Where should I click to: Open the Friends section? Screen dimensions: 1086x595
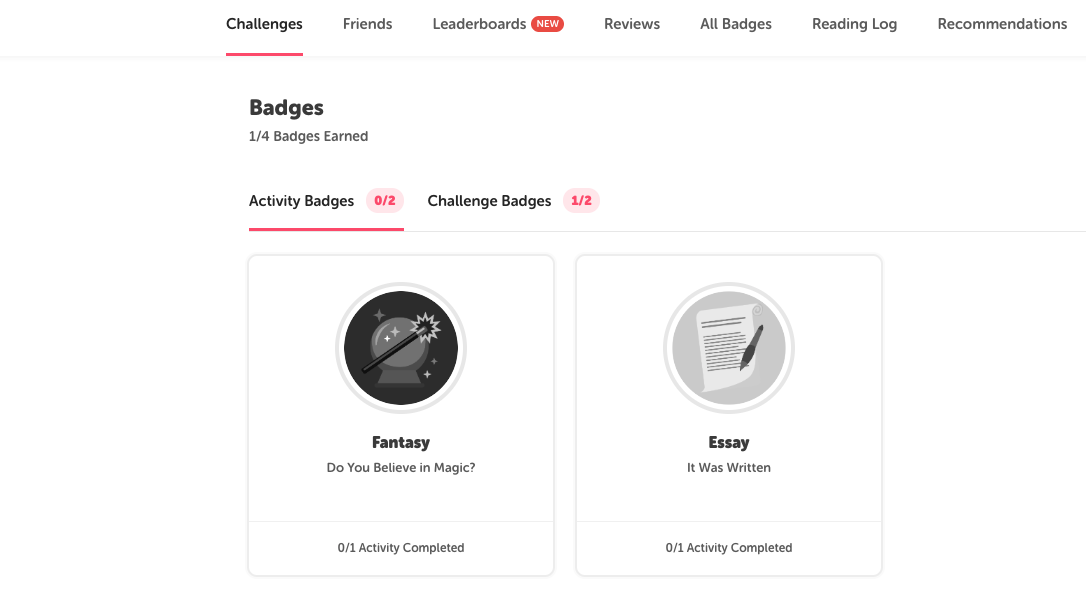[x=367, y=23]
